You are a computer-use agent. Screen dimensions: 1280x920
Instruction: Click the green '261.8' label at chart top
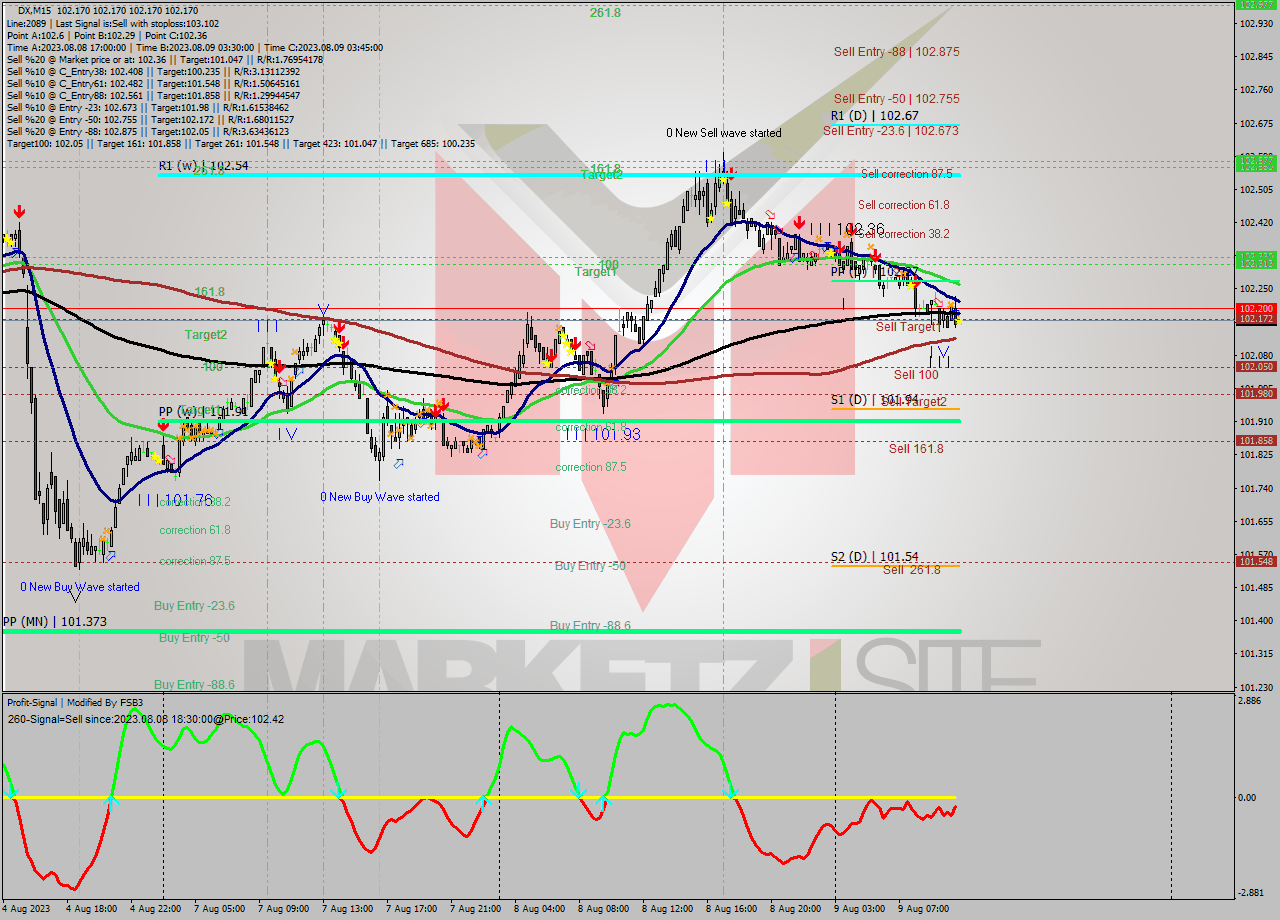pos(605,13)
